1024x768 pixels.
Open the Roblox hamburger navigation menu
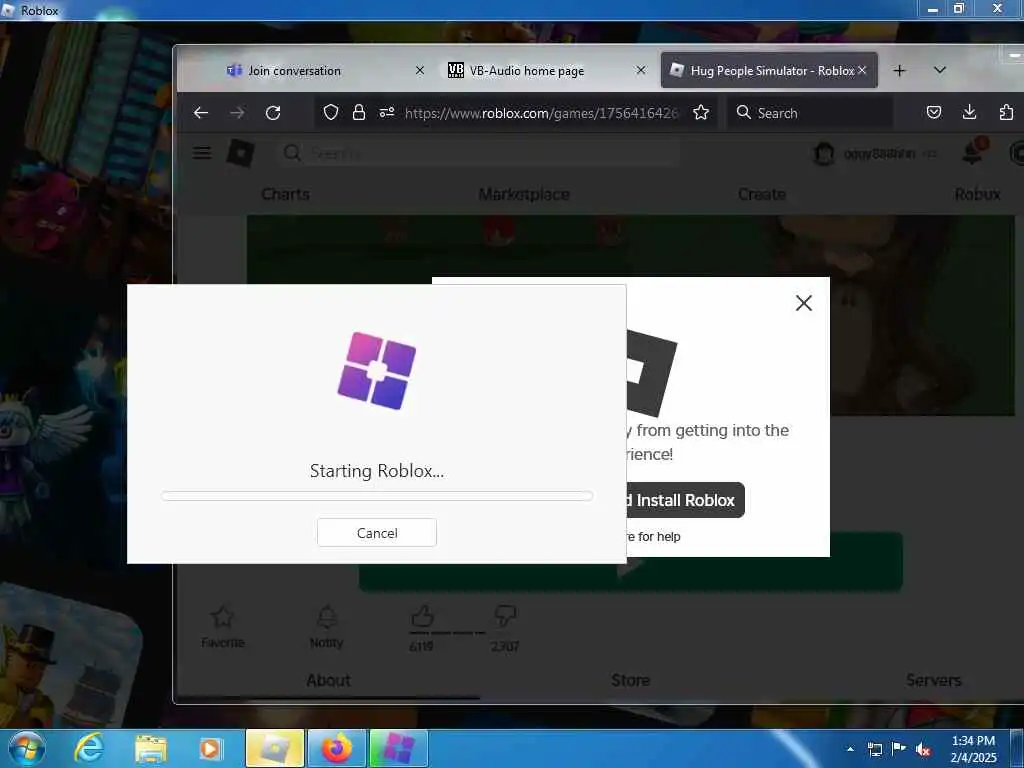click(x=202, y=153)
